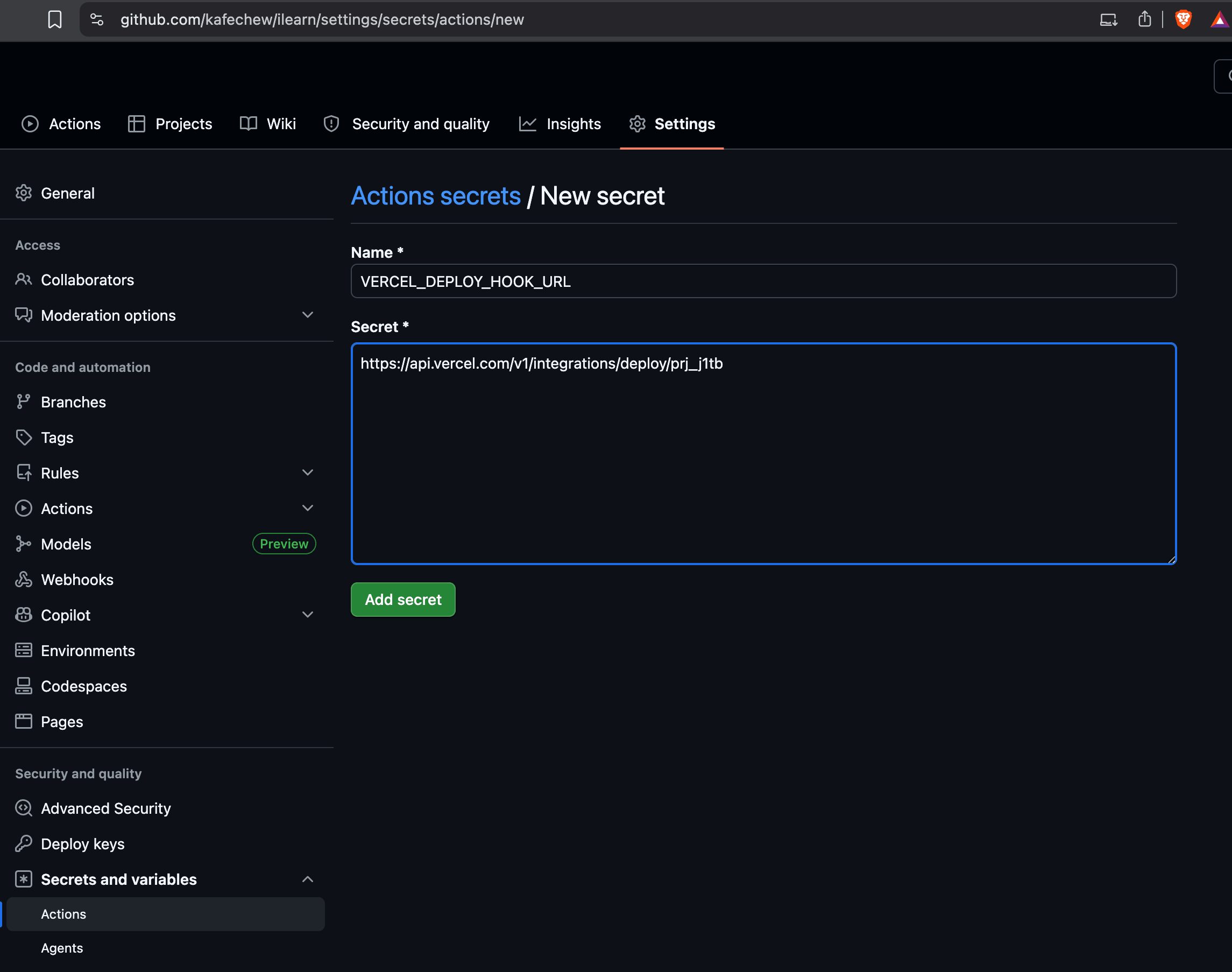
Task: Open Collaborators settings page
Action: coord(88,279)
